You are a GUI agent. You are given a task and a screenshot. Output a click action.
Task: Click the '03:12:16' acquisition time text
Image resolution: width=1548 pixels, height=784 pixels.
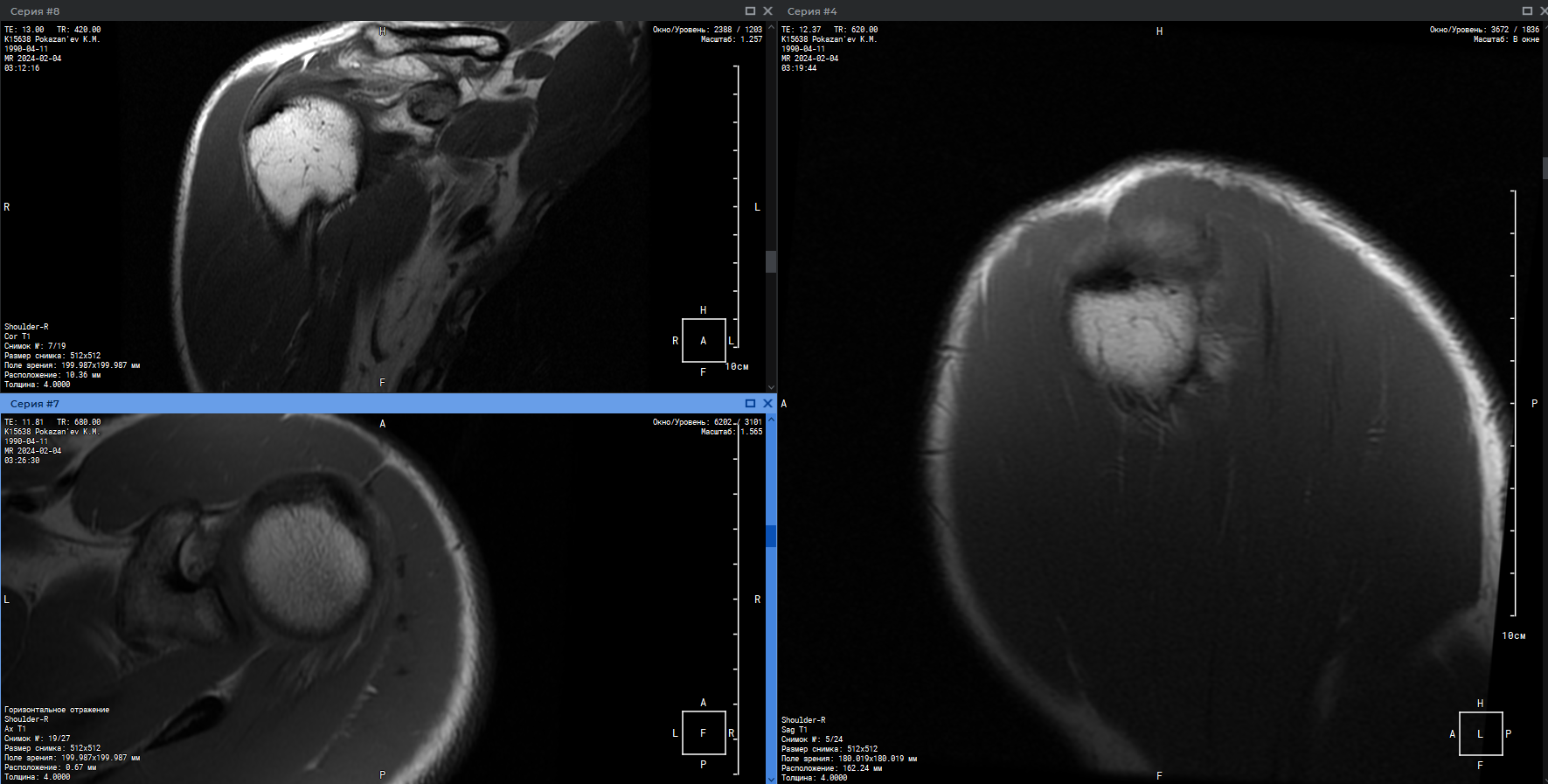coord(22,68)
